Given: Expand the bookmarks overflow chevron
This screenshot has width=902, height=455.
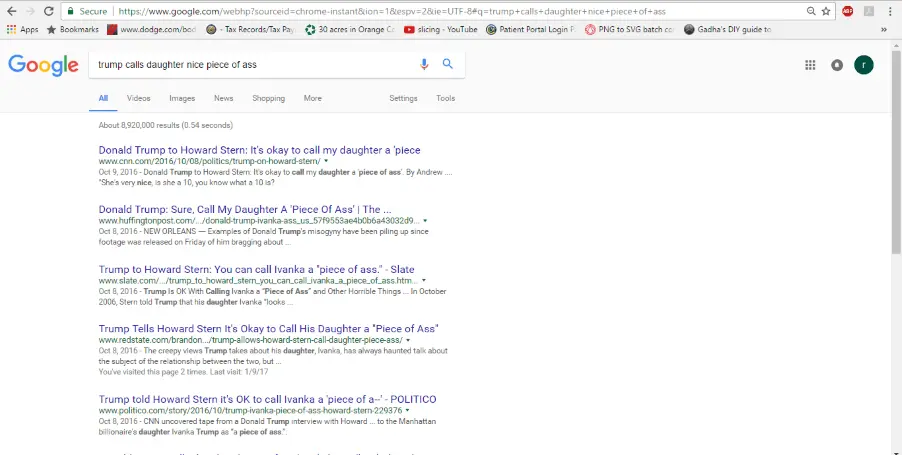Looking at the screenshot, I should coord(884,29).
